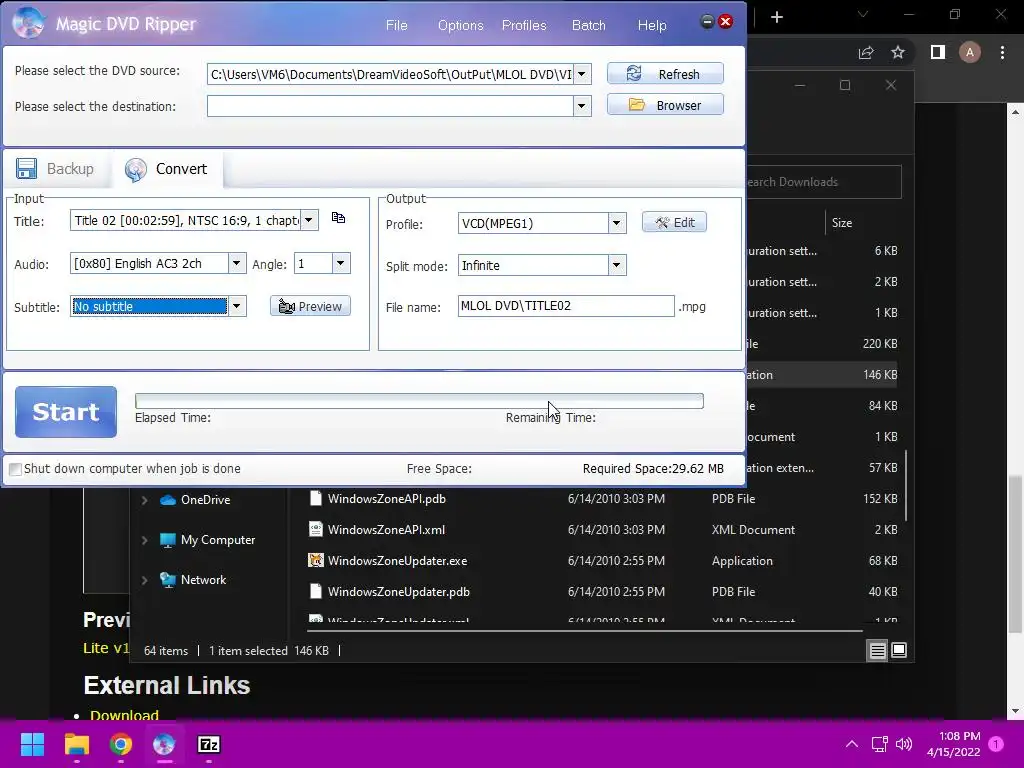Open 7-Zip from the taskbar
This screenshot has width=1024, height=768.
[x=208, y=744]
